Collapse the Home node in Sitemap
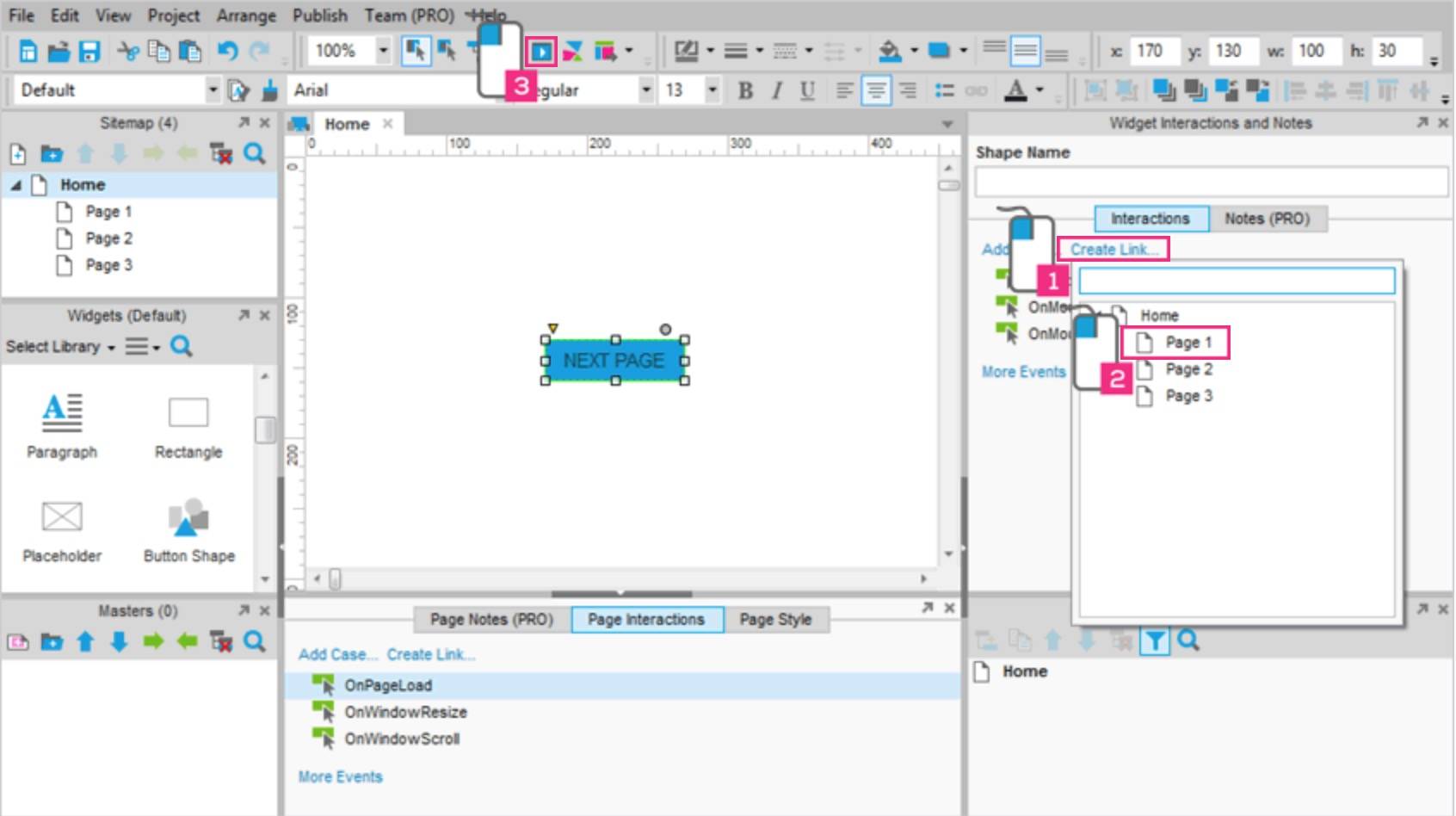Viewport: 1456px width, 816px height. 15,185
